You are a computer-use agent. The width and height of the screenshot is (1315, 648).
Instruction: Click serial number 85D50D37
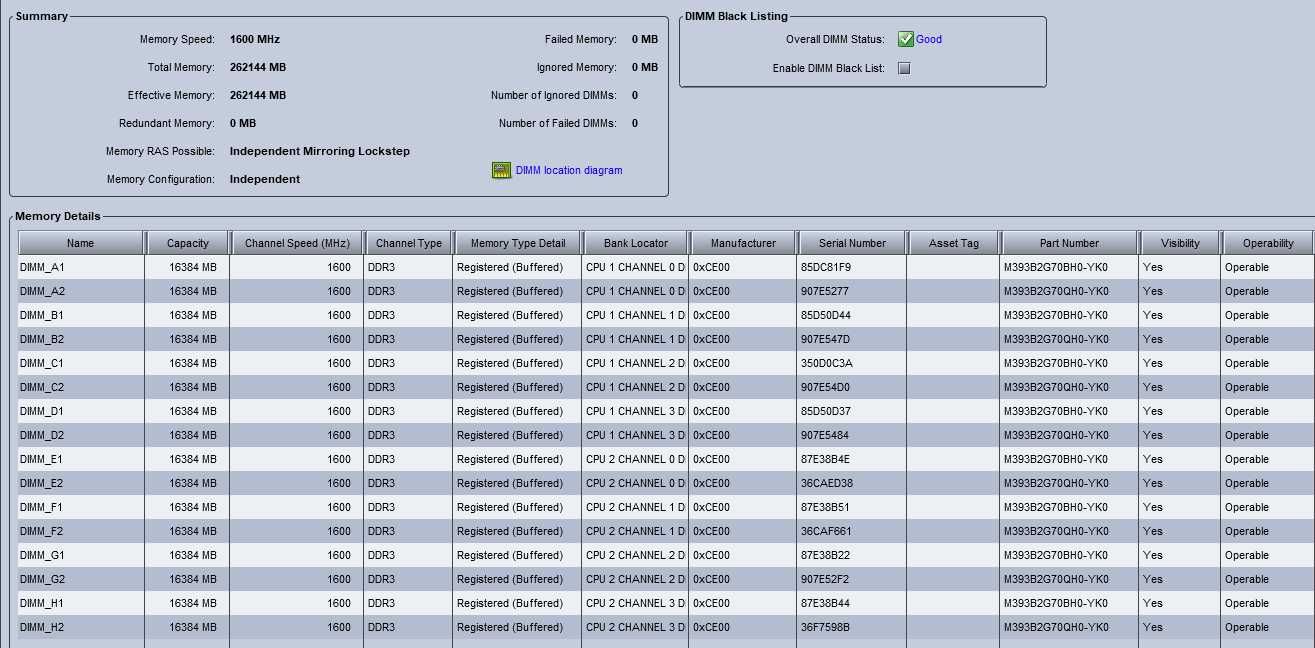826,411
